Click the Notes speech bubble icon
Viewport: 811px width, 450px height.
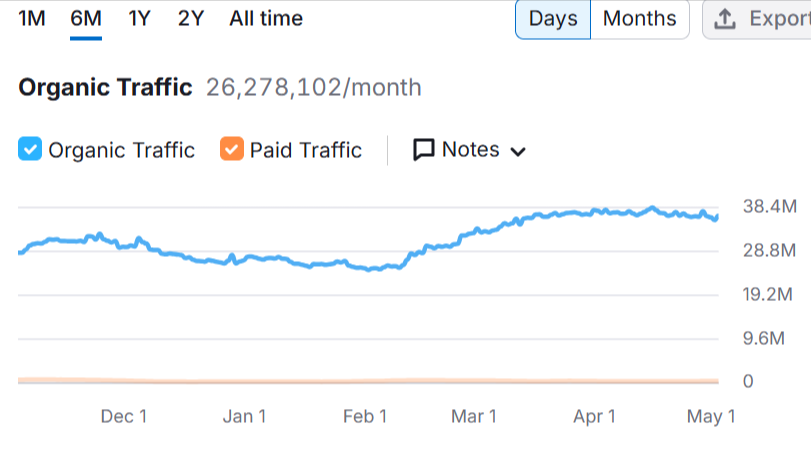pyautogui.click(x=424, y=150)
